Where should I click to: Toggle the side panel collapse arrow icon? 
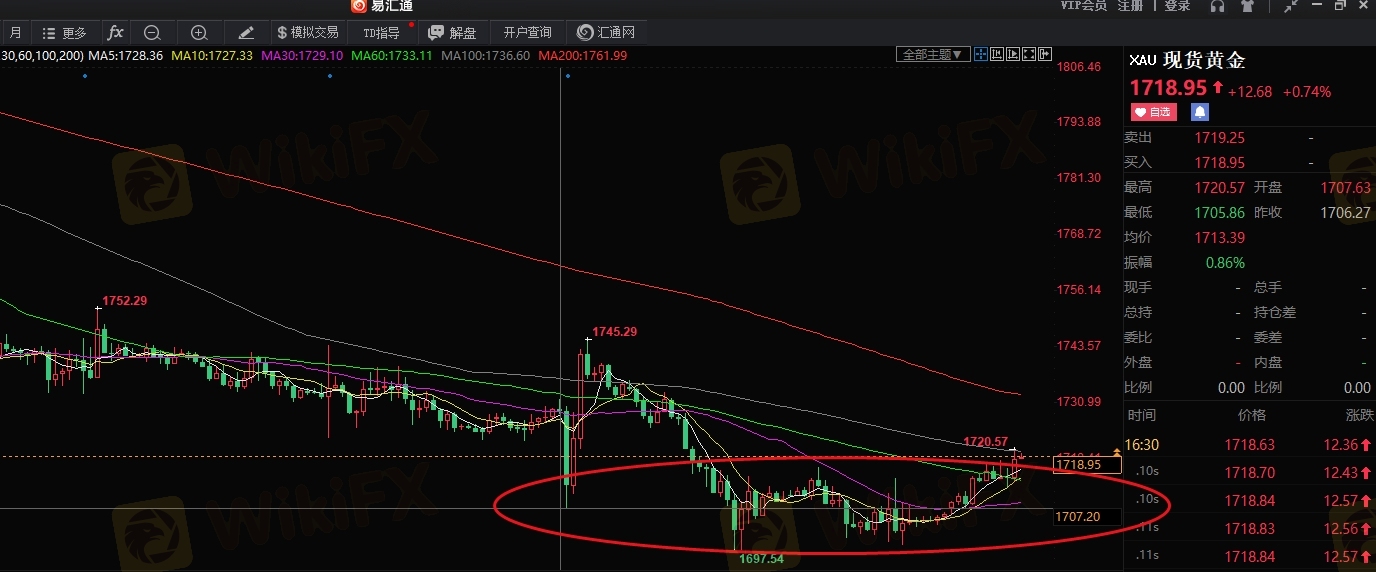pyautogui.click(x=1045, y=54)
